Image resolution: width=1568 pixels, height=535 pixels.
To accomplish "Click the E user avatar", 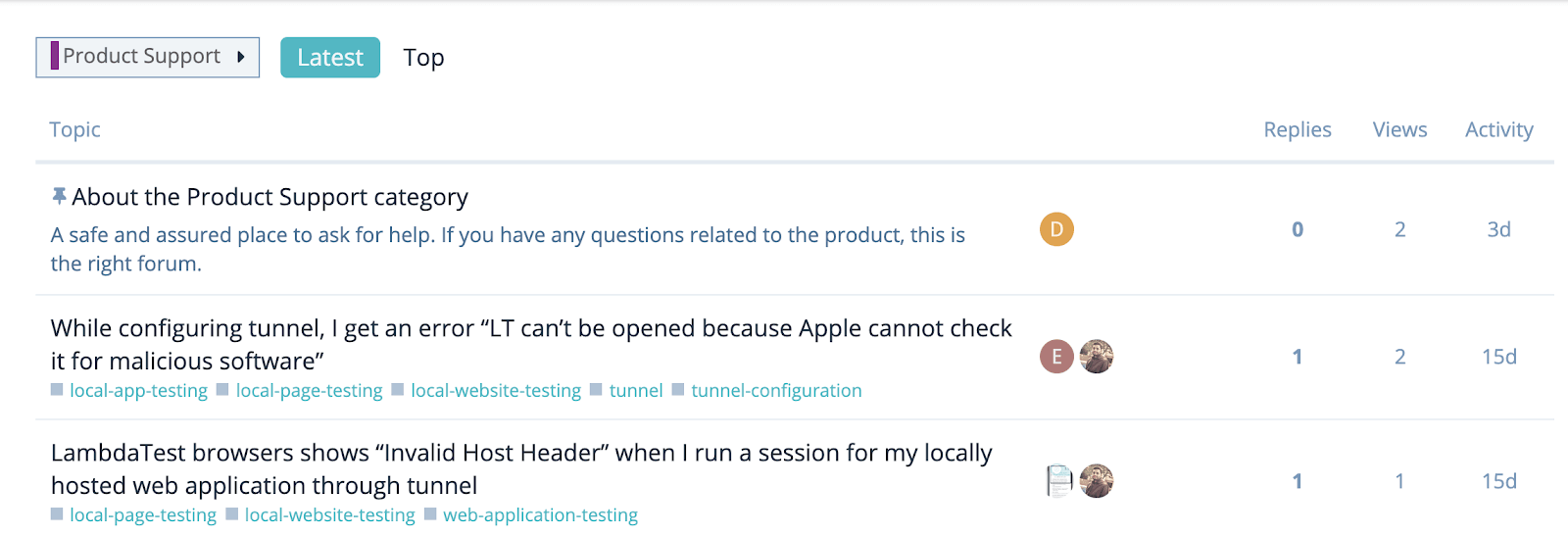I will [1056, 357].
